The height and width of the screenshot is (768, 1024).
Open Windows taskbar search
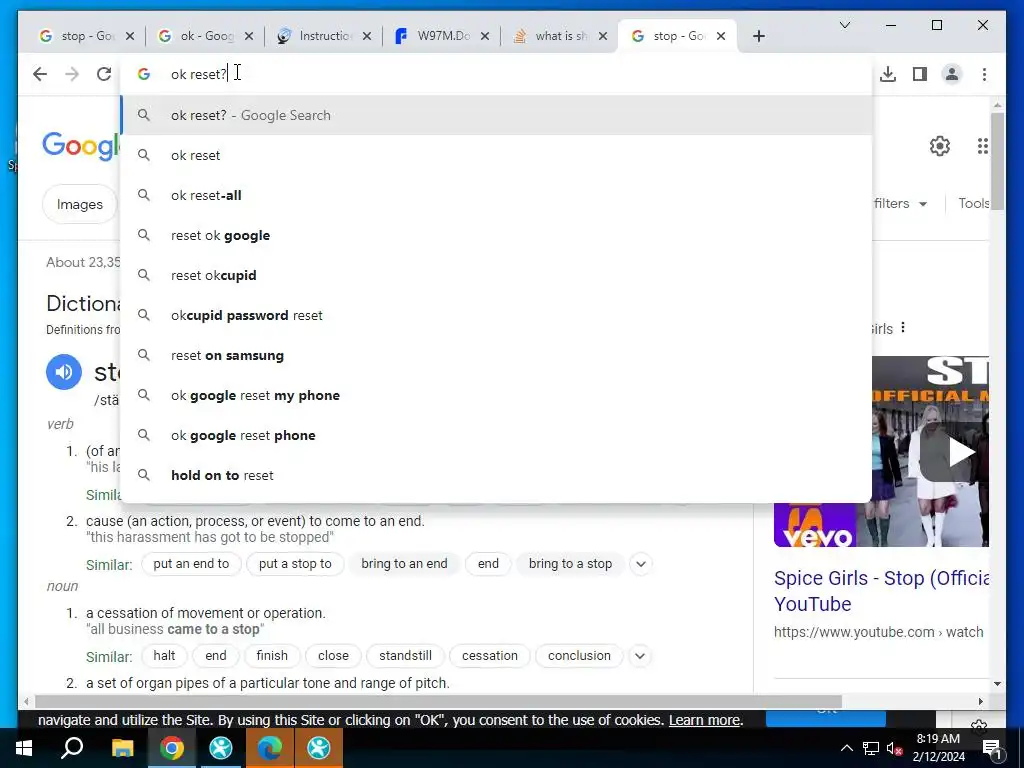click(72, 748)
